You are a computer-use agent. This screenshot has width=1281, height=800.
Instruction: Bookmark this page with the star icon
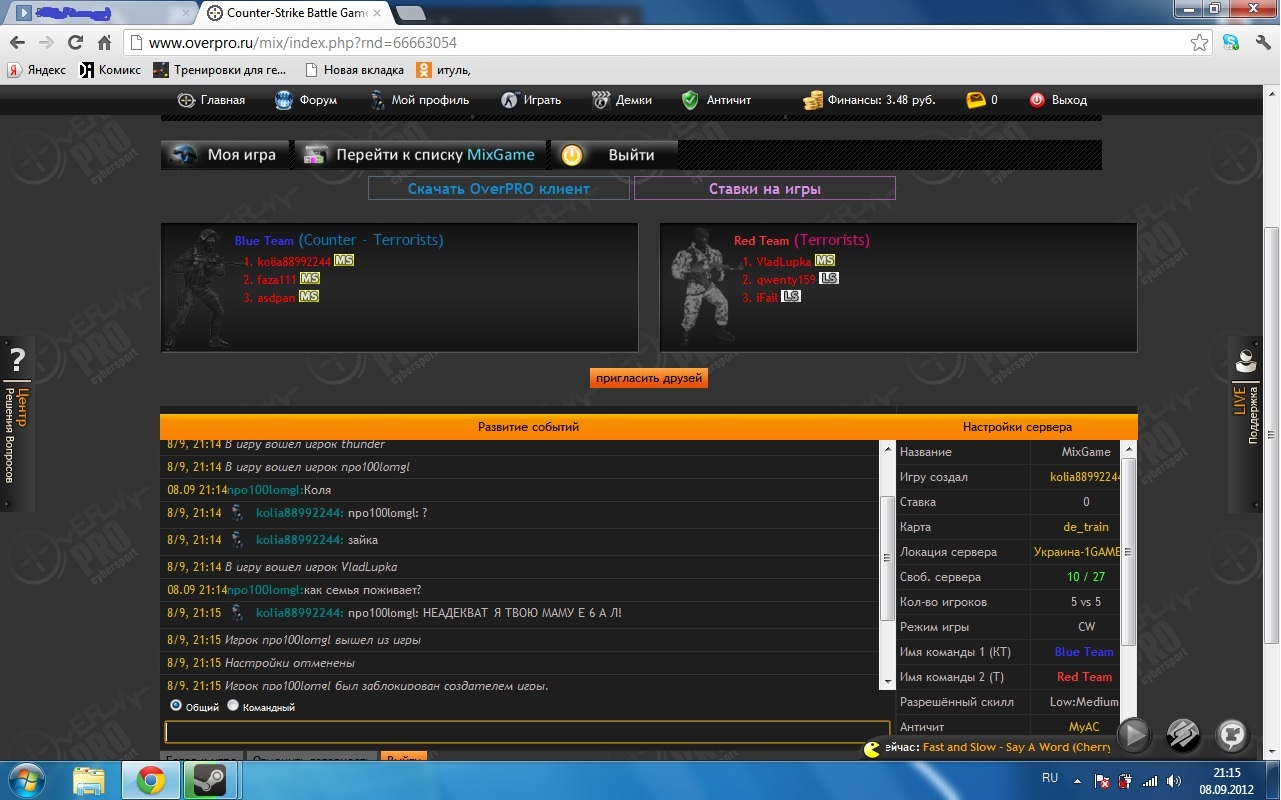[x=1200, y=43]
